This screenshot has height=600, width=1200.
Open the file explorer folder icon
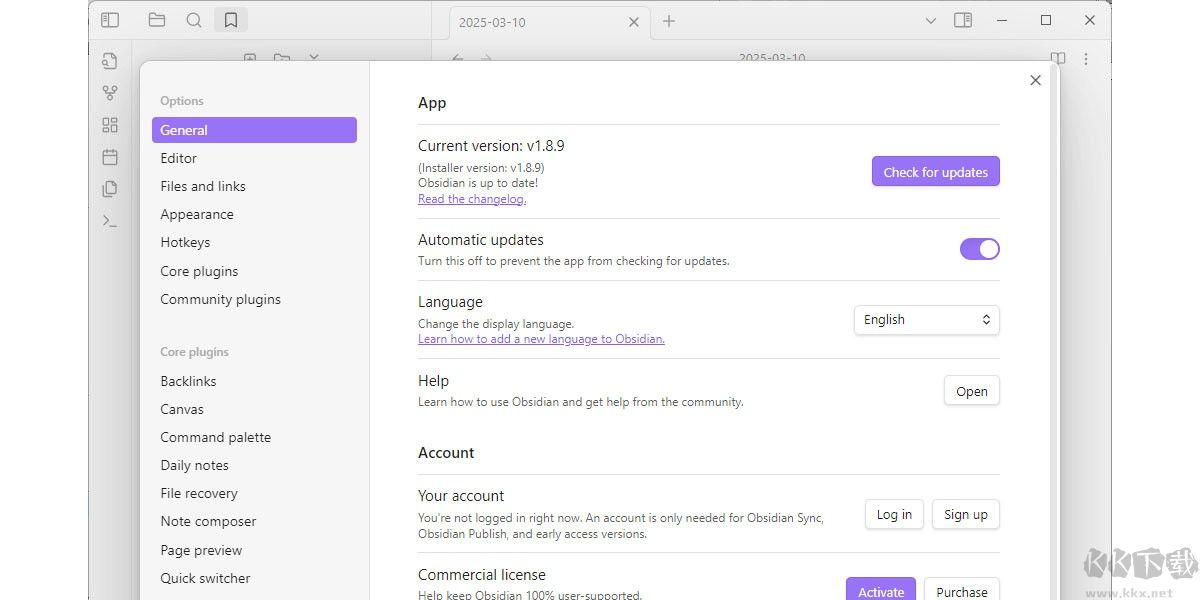coord(157,20)
